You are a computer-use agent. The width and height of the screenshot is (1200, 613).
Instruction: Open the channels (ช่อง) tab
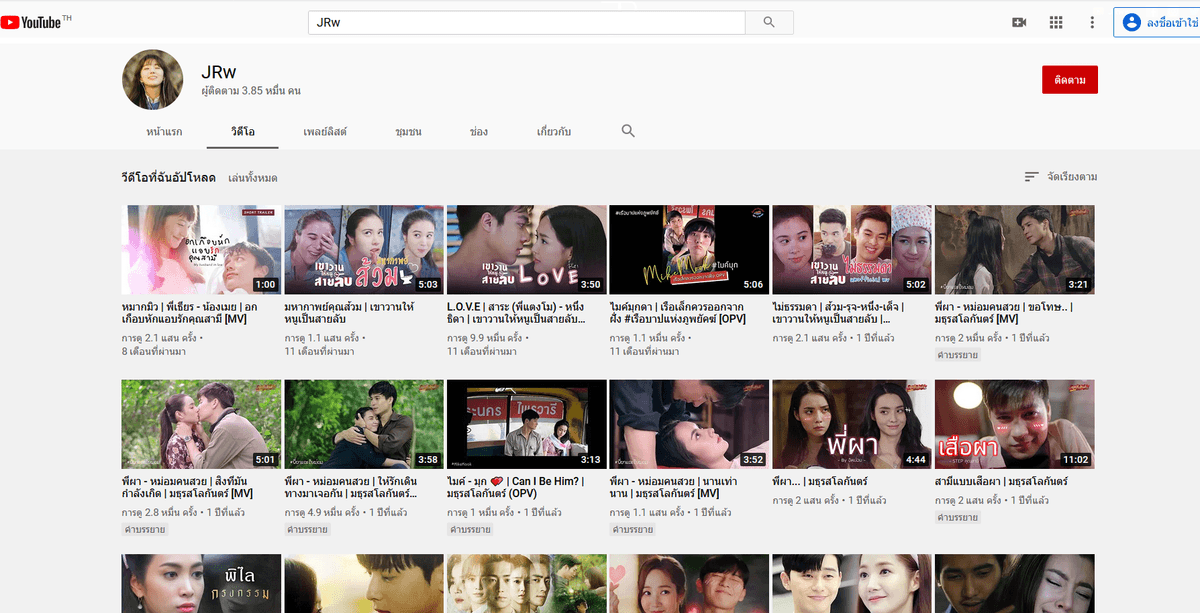click(478, 132)
